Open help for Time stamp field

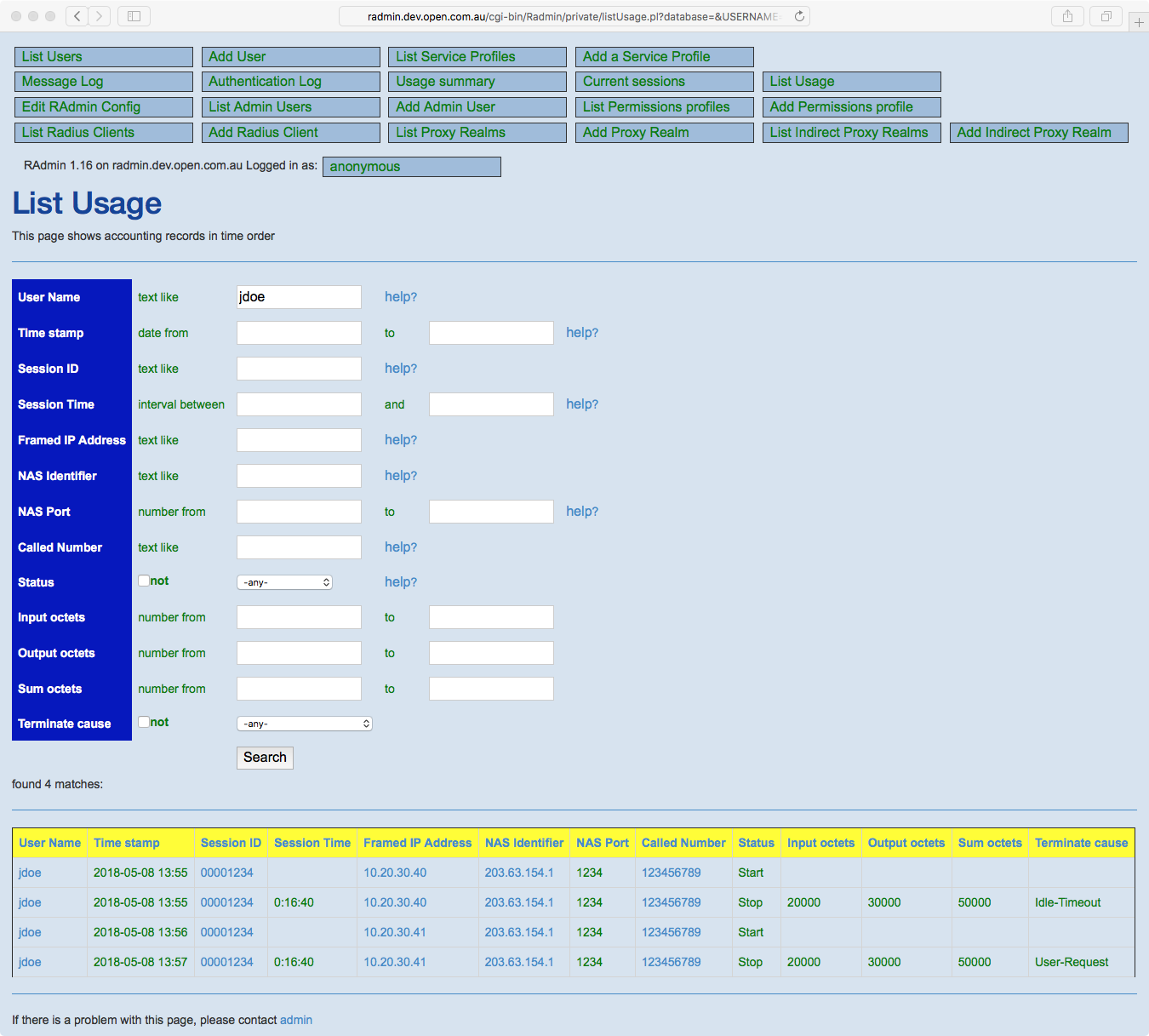pos(582,333)
